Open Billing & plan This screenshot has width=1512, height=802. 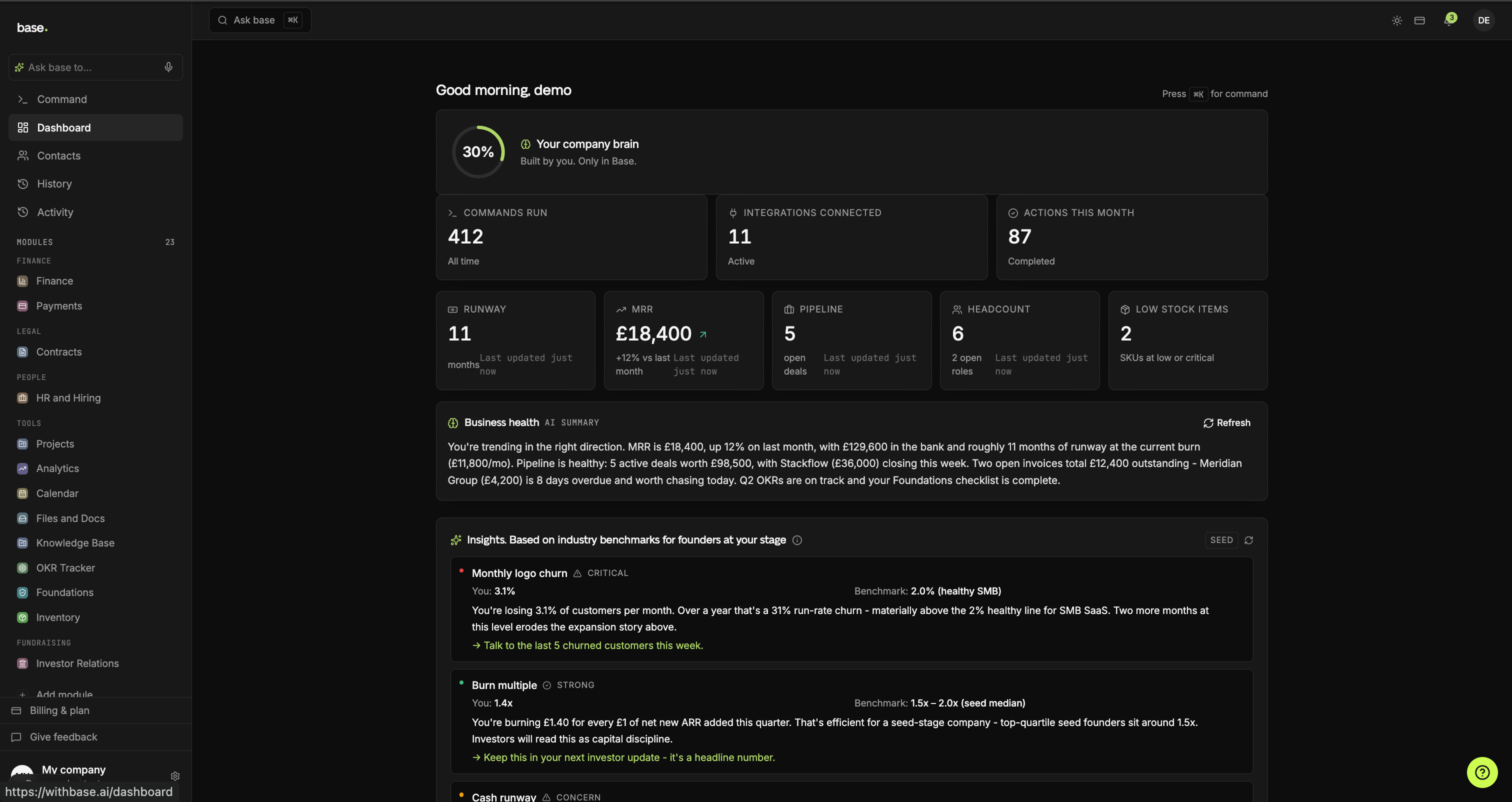[x=95, y=710]
